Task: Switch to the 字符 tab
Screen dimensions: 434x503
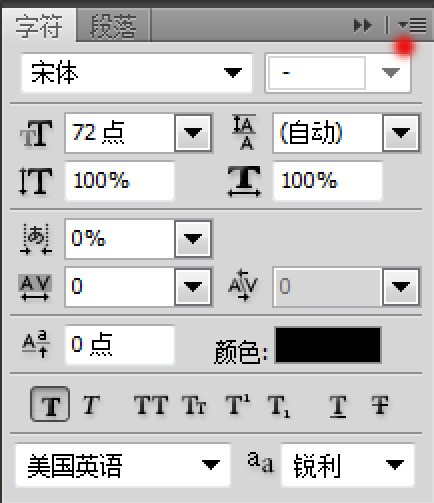Action: (x=39, y=26)
